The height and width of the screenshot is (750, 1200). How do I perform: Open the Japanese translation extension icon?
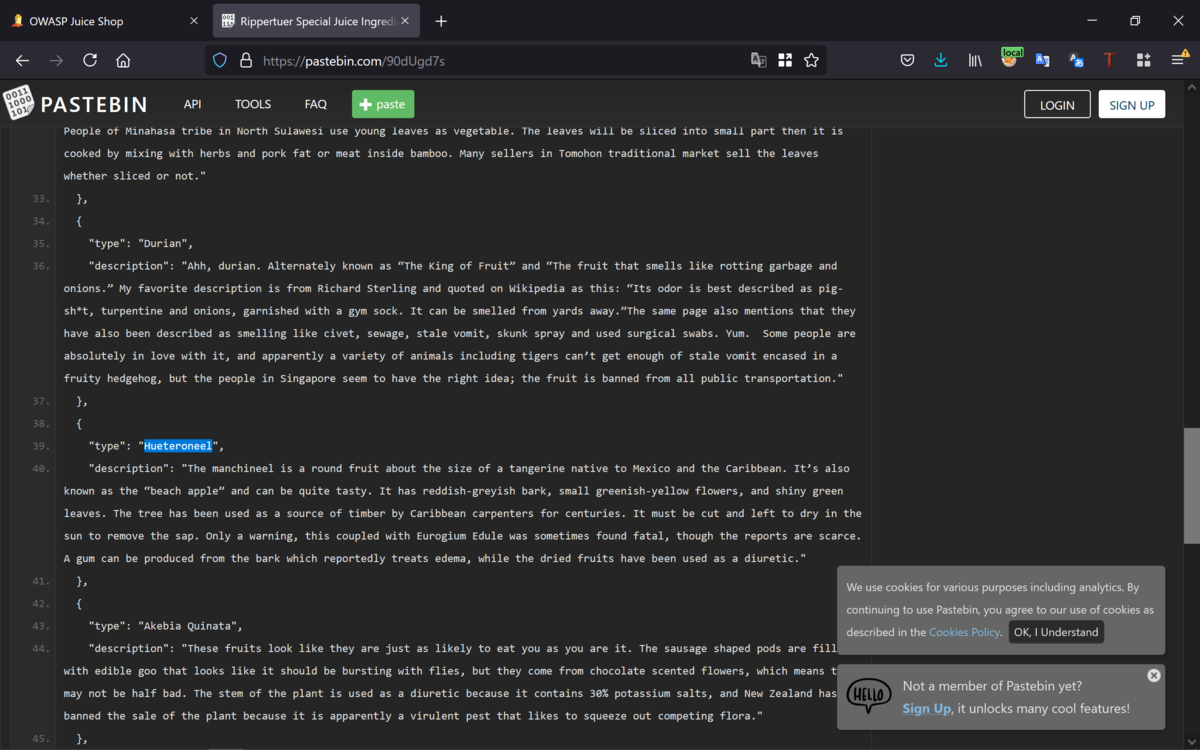1076,60
